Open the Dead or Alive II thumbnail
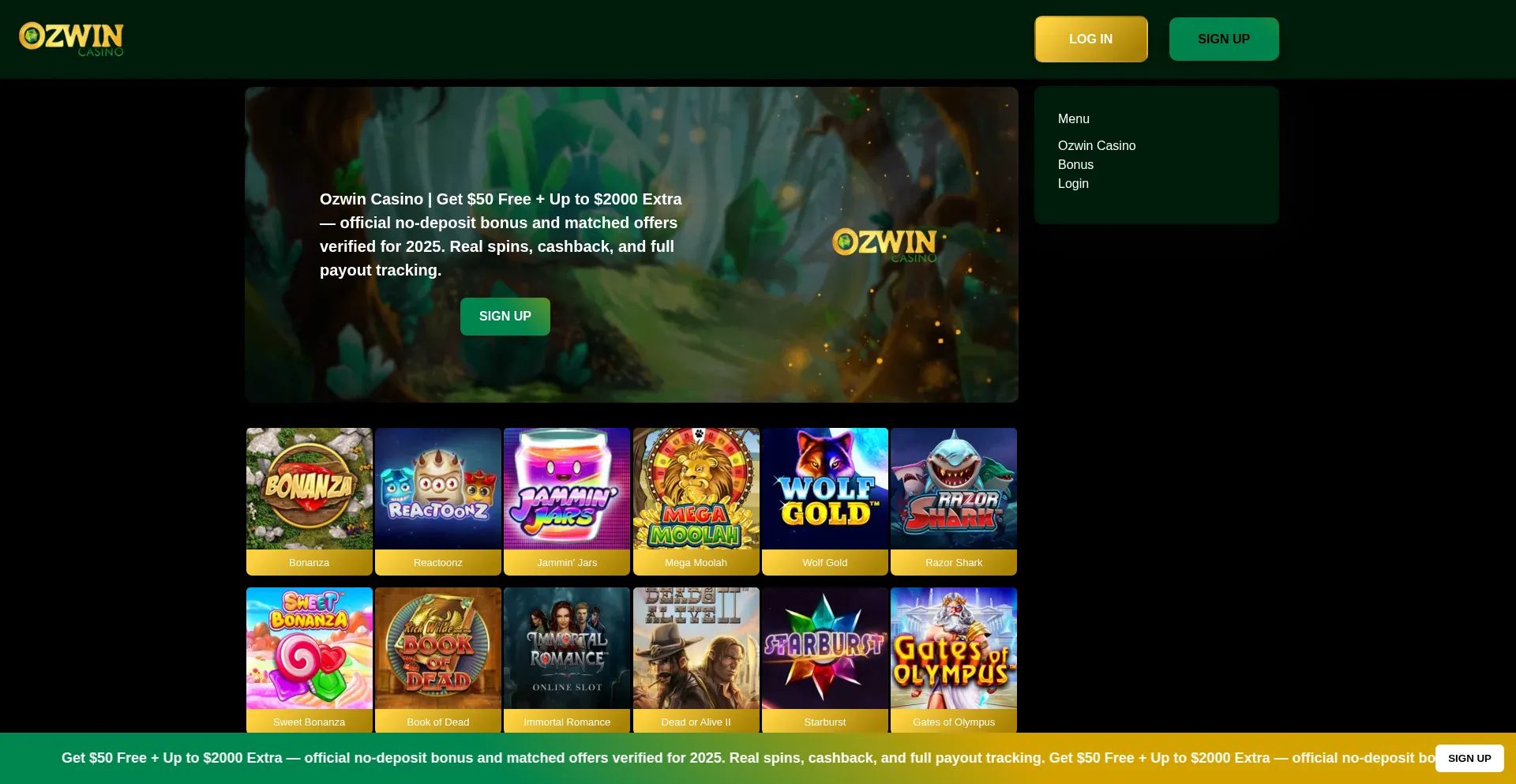Viewport: 1516px width, 784px height. (696, 648)
